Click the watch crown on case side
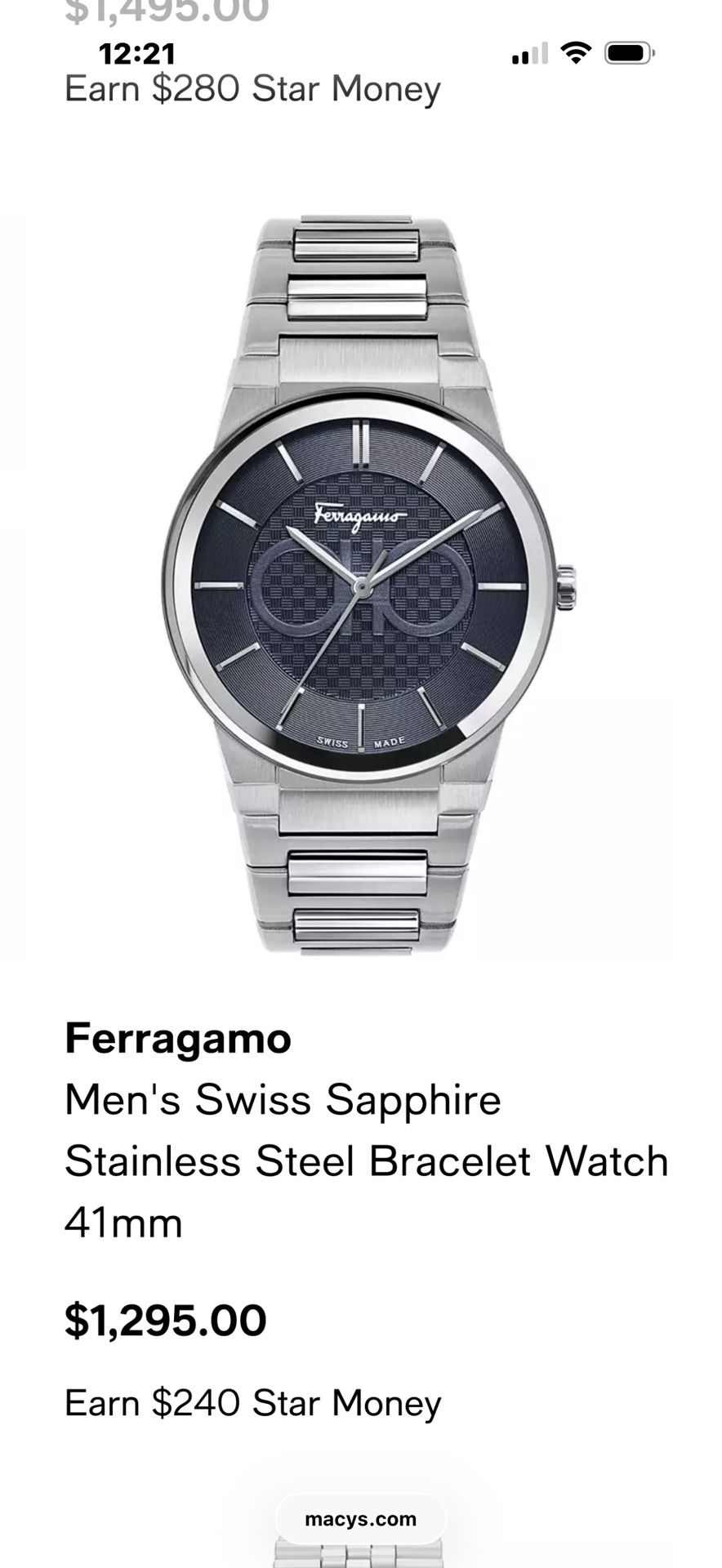This screenshot has width=722, height=1568. coord(566,586)
